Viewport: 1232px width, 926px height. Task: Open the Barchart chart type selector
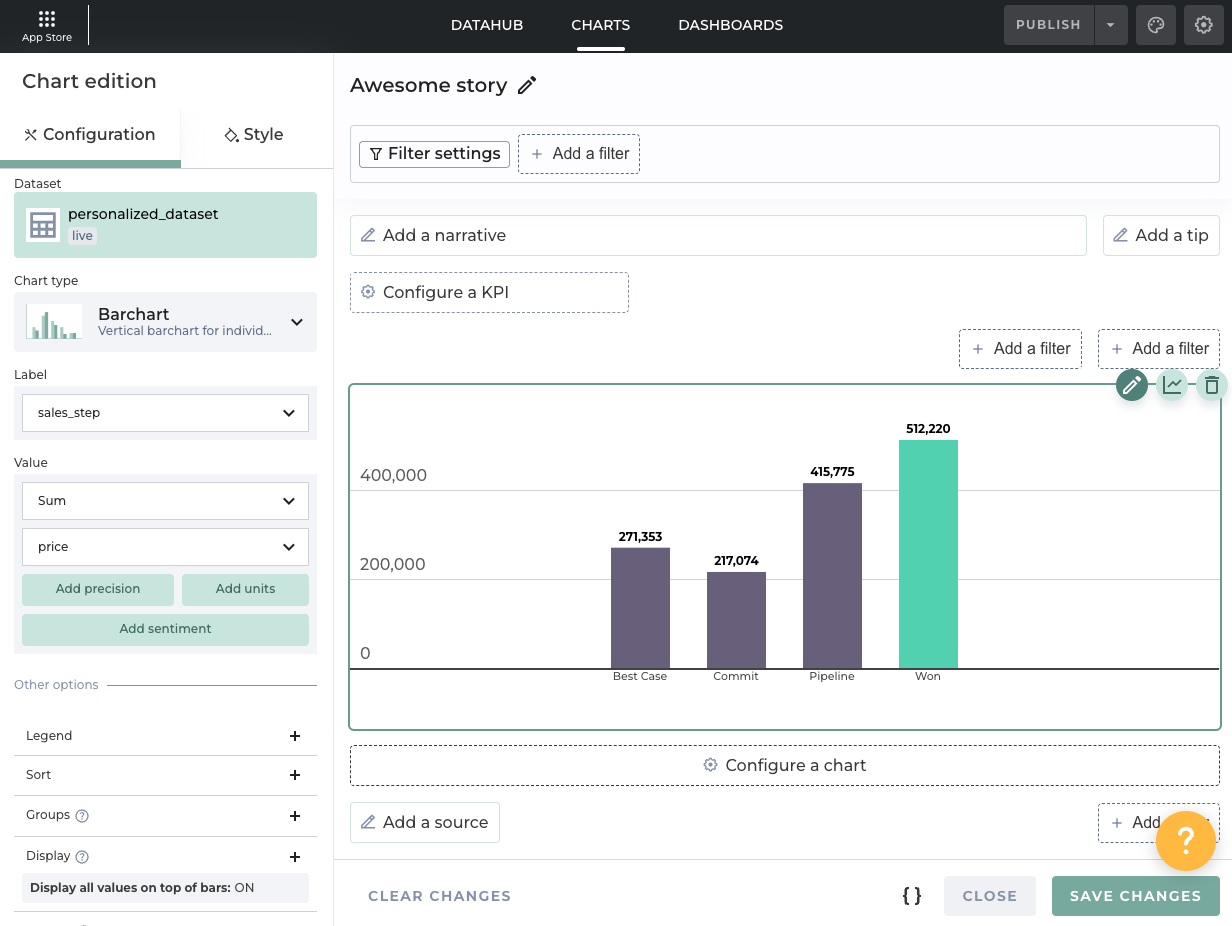pyautogui.click(x=165, y=322)
